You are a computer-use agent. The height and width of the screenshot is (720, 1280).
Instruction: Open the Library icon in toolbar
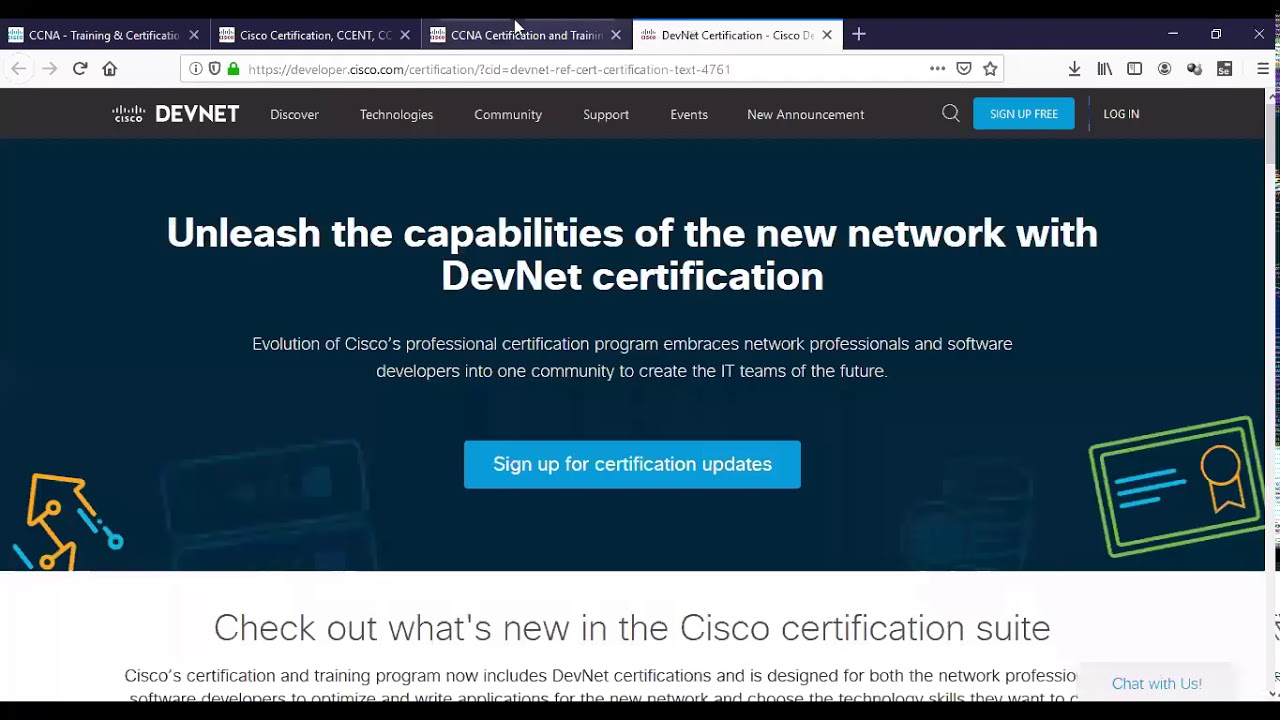click(1105, 69)
